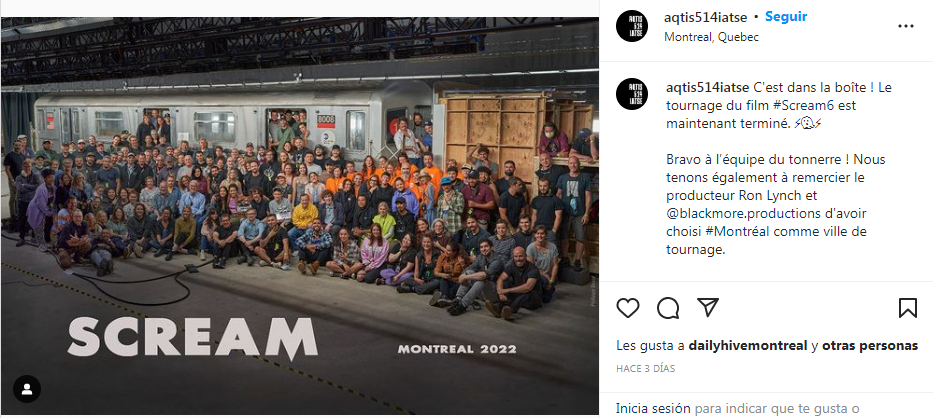Like the post with heart icon
933x418 pixels.
click(x=628, y=307)
